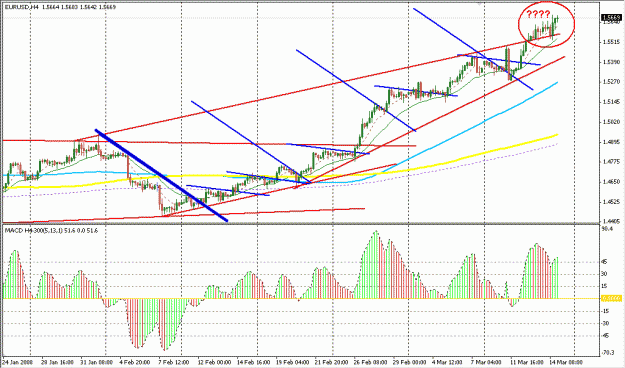Click the MACD indicator label
The image size is (625, 368).
51,230
